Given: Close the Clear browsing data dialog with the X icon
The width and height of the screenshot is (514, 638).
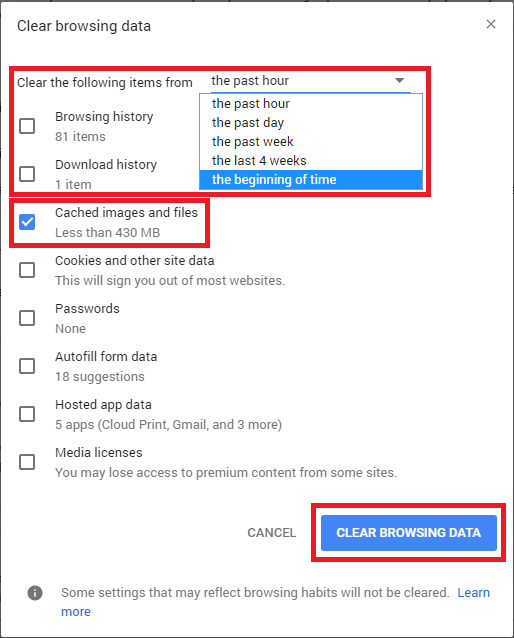Looking at the screenshot, I should tap(491, 24).
